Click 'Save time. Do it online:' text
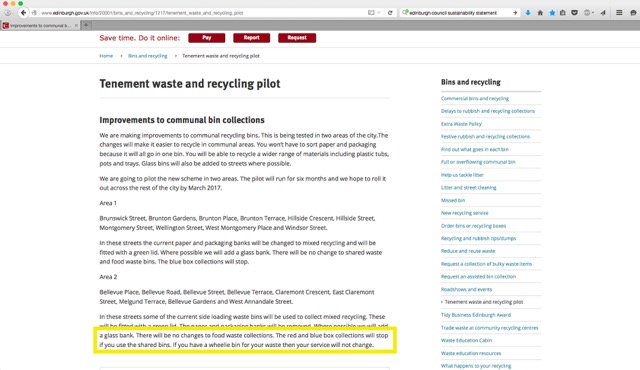Viewport: 640px width, 370px height. point(140,38)
